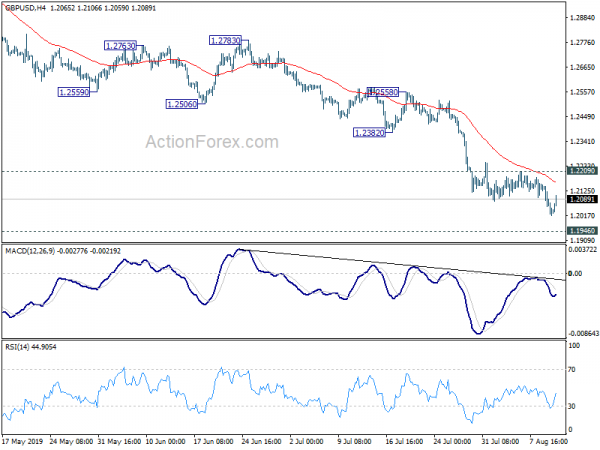This screenshot has width=600, height=450.
Task: Click the 17 Jun 08:00 date label
Action: tap(214, 442)
